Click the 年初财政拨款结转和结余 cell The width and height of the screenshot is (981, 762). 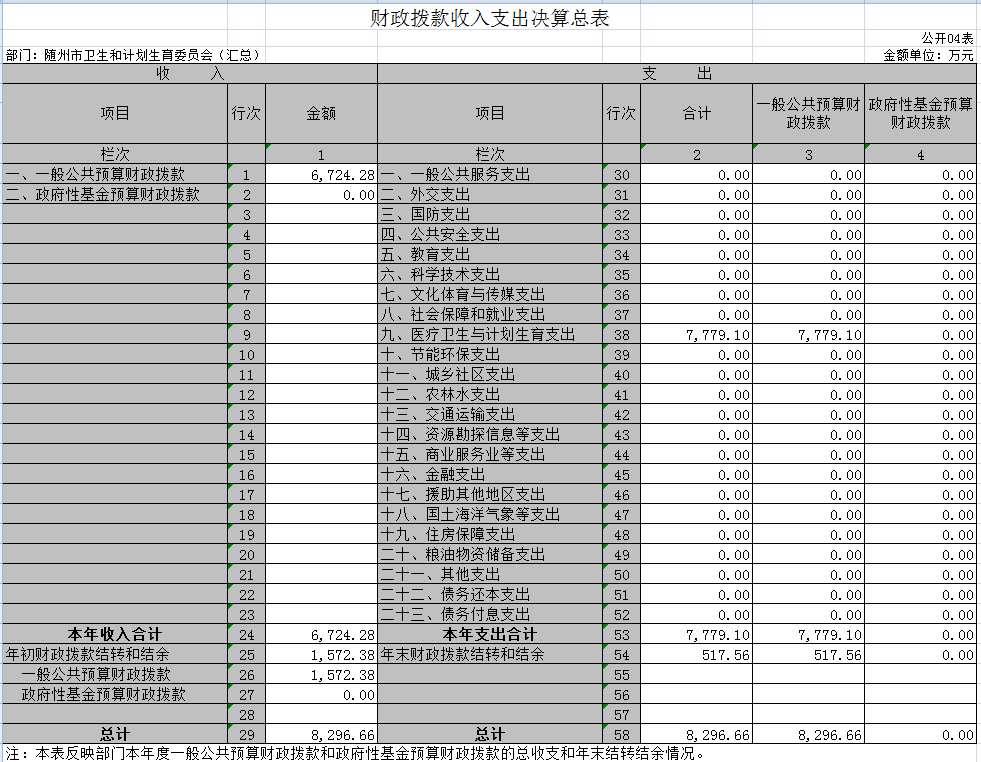(x=88, y=655)
